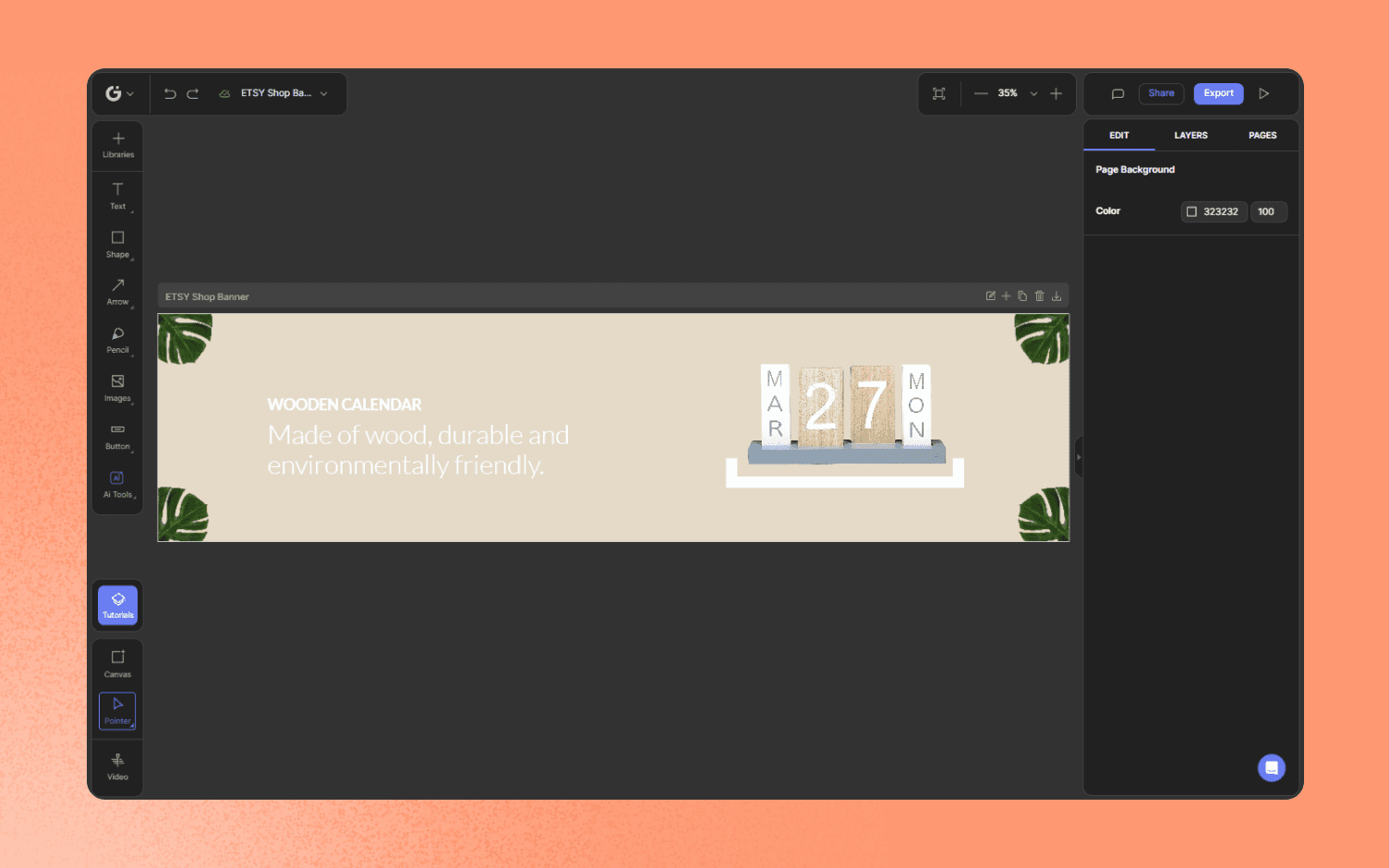Select the 'Made of wood, durable' paragraph

click(x=418, y=450)
